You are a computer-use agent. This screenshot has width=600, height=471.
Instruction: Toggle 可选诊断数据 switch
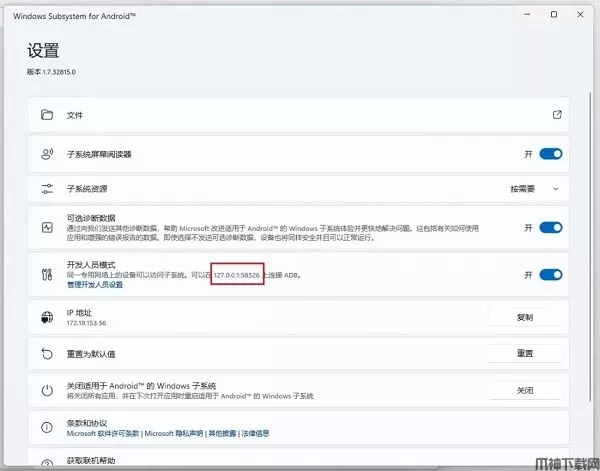pyautogui.click(x=551, y=228)
